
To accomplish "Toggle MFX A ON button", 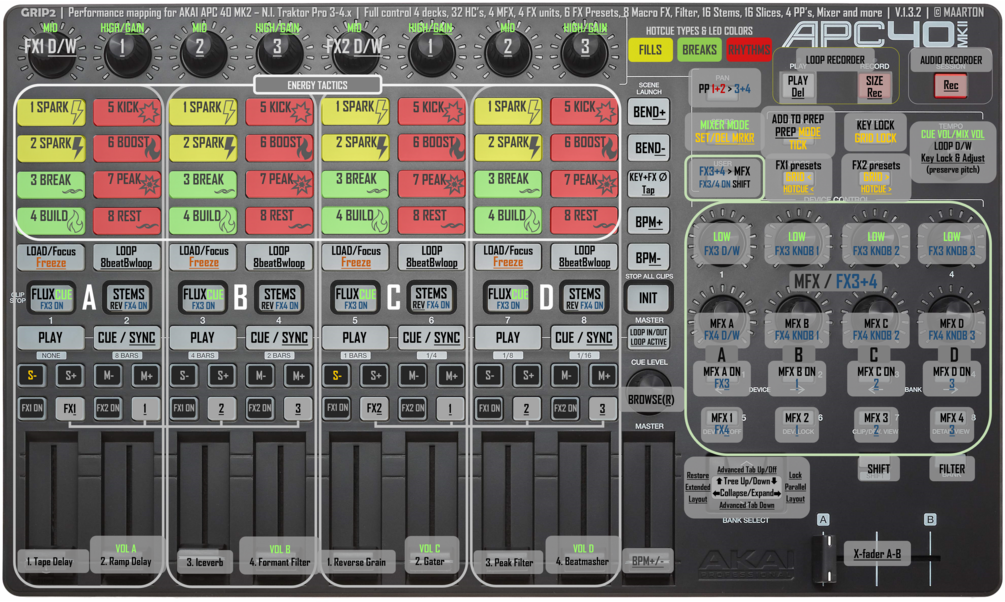I will point(722,377).
